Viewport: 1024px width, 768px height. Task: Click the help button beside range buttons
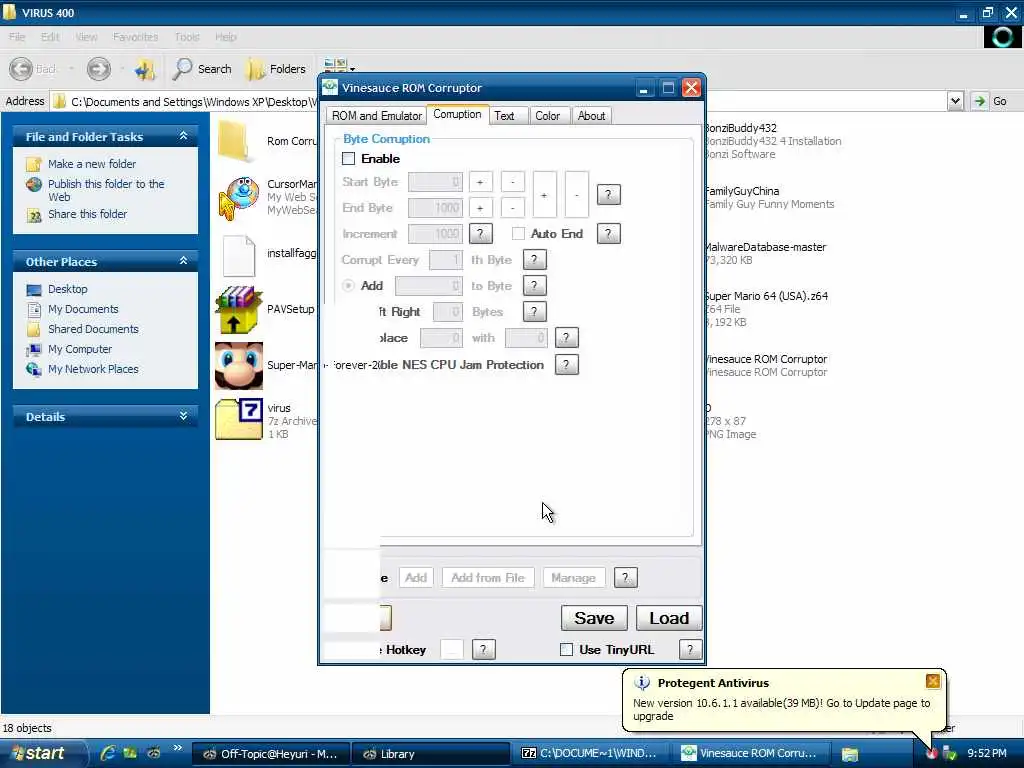click(609, 195)
